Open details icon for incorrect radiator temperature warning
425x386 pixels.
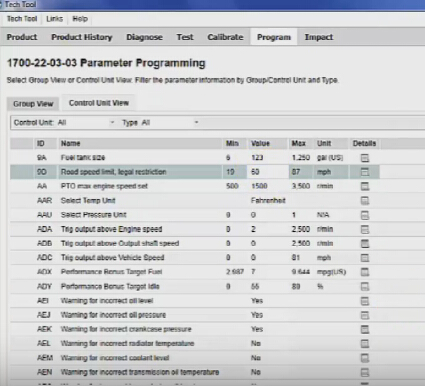365,344
